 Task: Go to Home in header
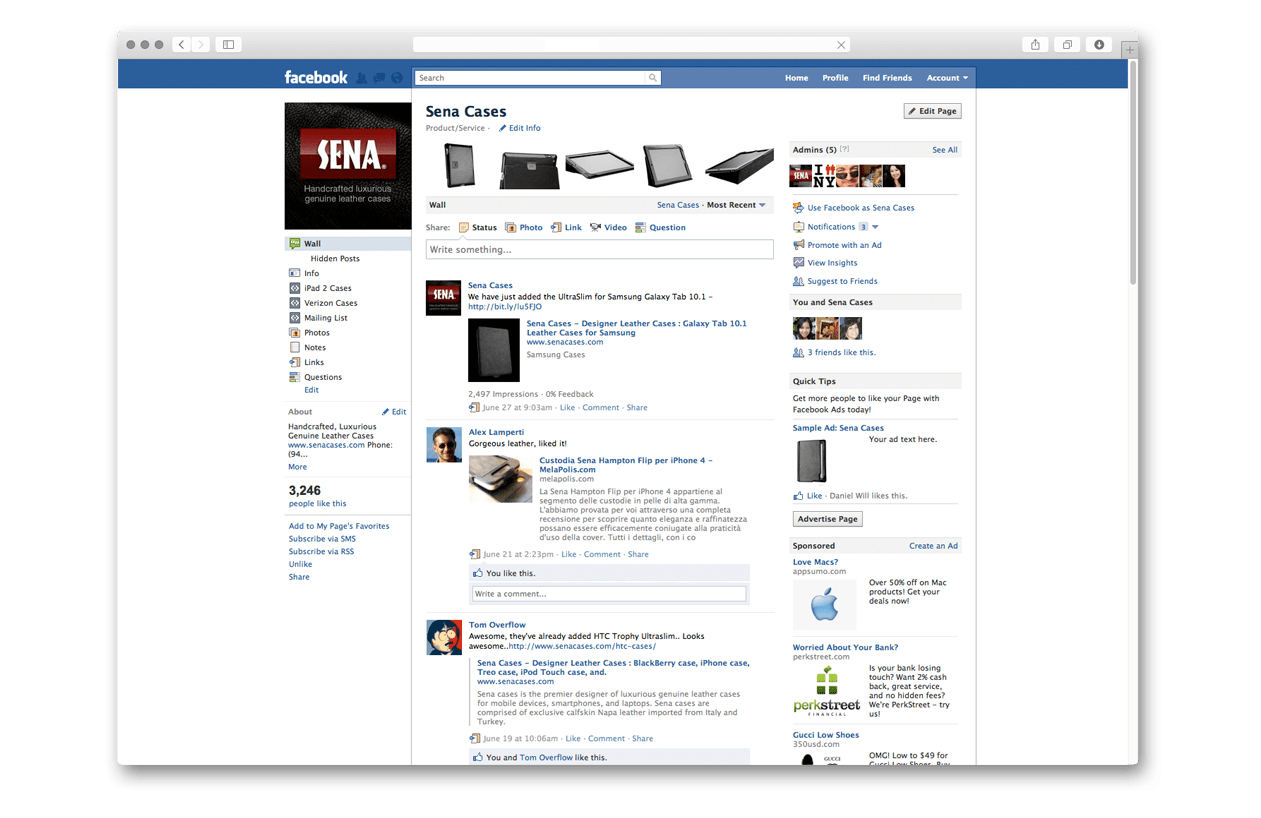797,78
